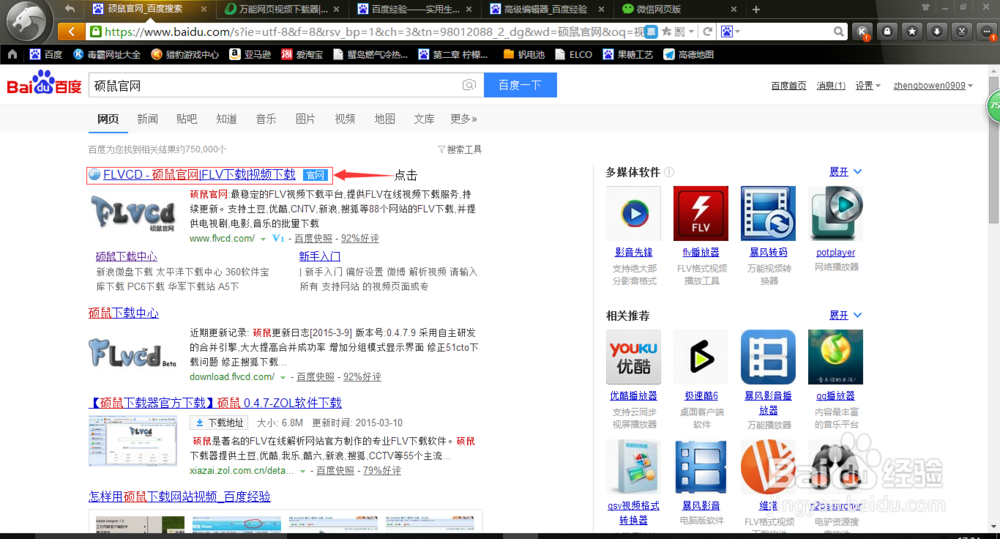This screenshot has width=1000, height=539.
Task: Select the 图片 search tab
Action: [305, 119]
